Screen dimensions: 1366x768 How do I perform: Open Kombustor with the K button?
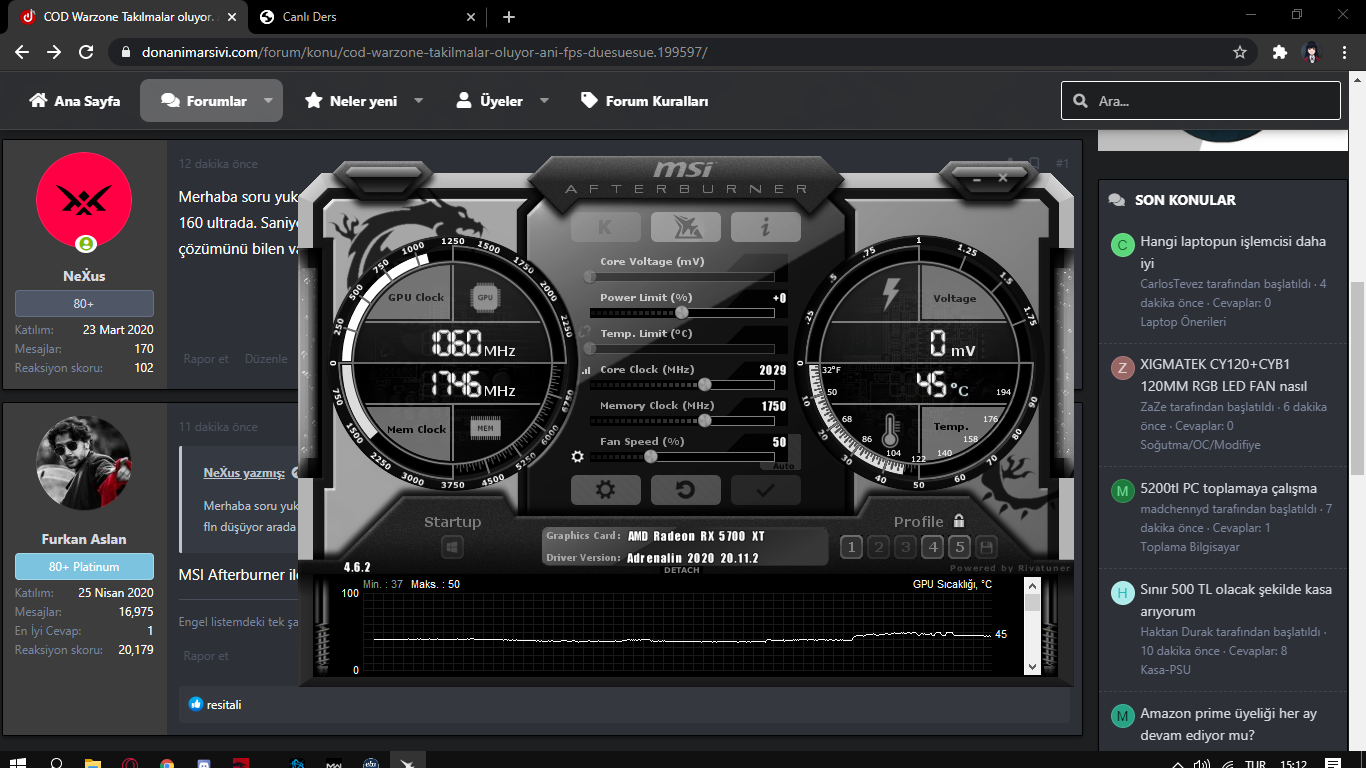pos(605,227)
